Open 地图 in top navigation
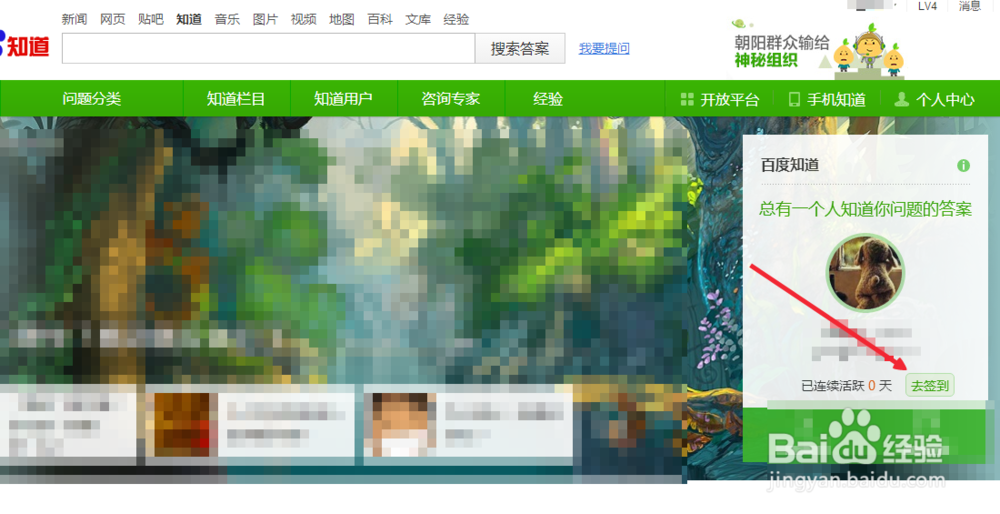Viewport: 1000px width, 514px height. pos(342,20)
